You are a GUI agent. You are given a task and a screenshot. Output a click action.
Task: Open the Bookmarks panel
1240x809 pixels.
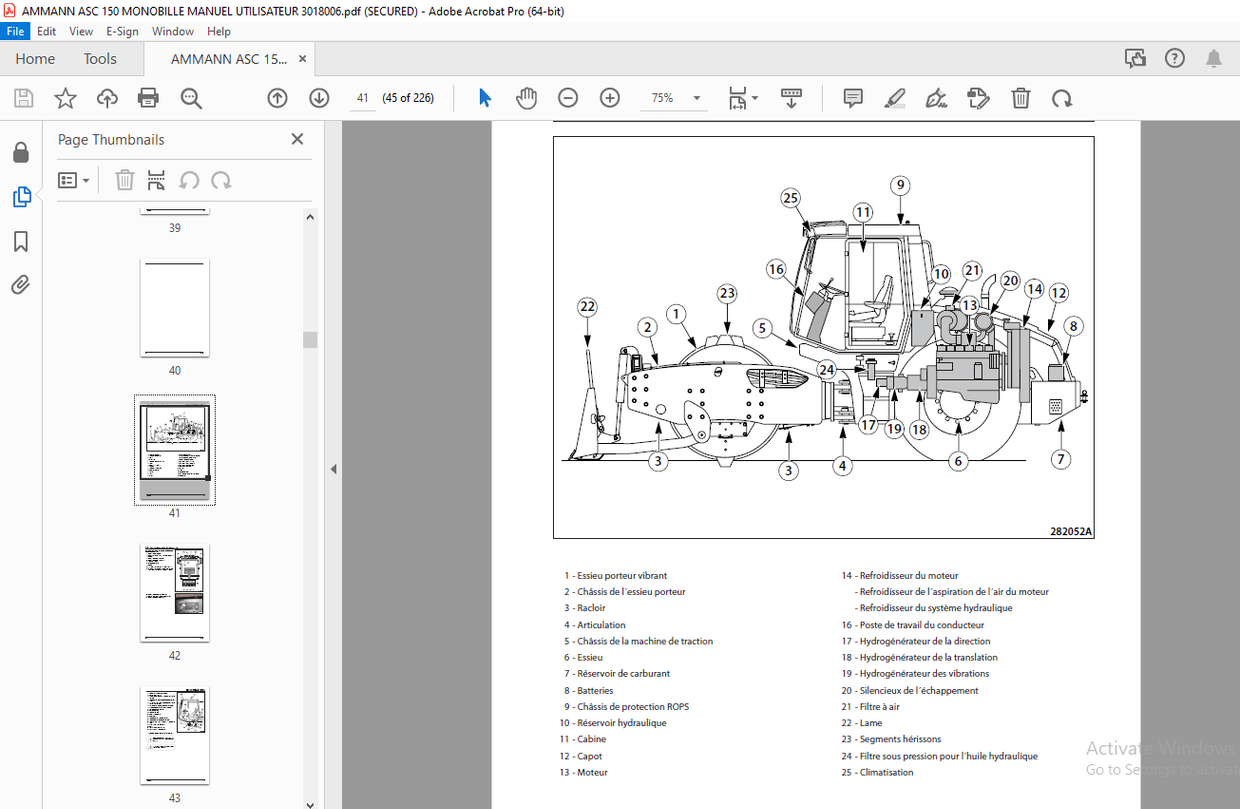coord(21,241)
